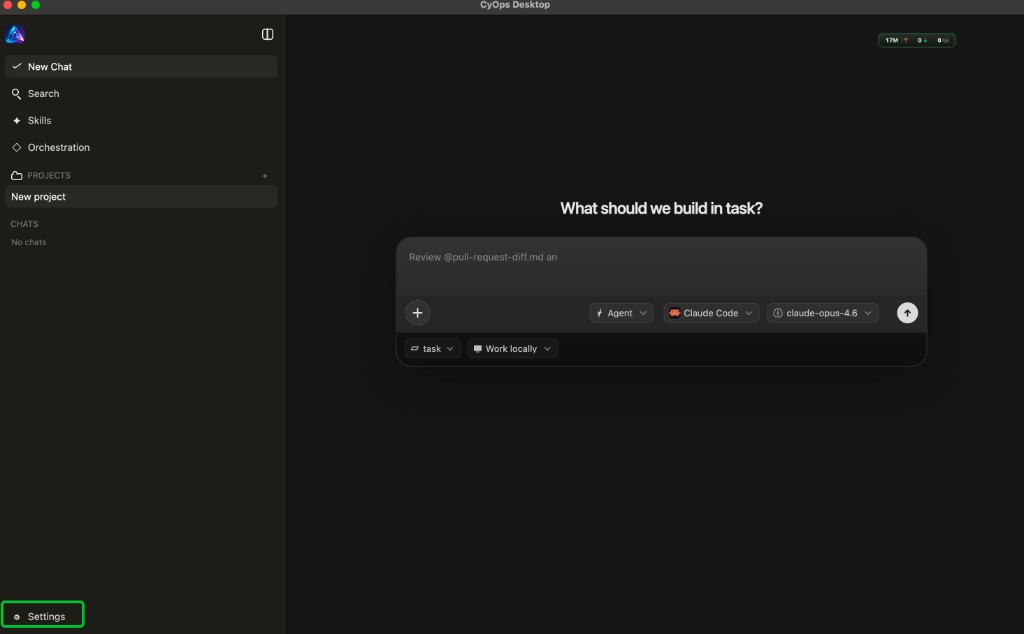
Task: Click the 'What should we build in task?' heading
Action: point(661,208)
